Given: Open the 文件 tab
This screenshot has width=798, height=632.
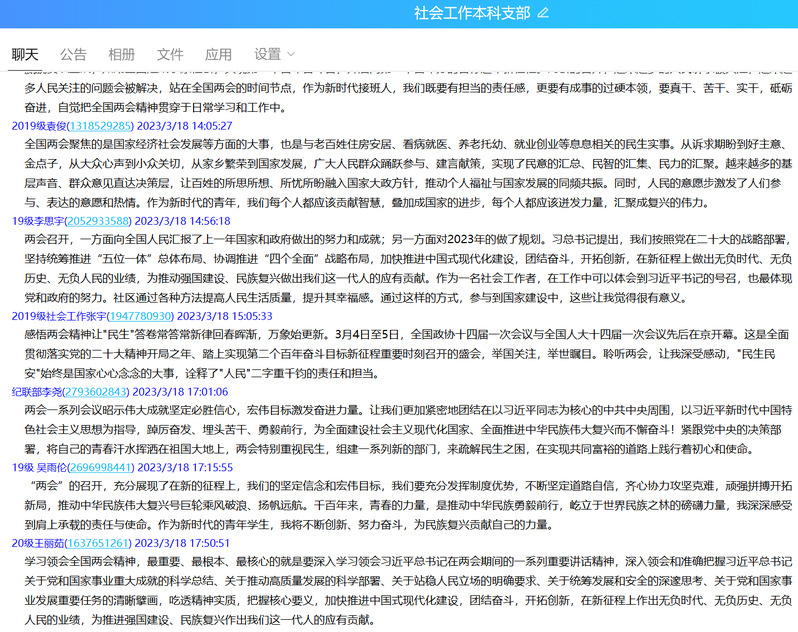Looking at the screenshot, I should [170, 54].
